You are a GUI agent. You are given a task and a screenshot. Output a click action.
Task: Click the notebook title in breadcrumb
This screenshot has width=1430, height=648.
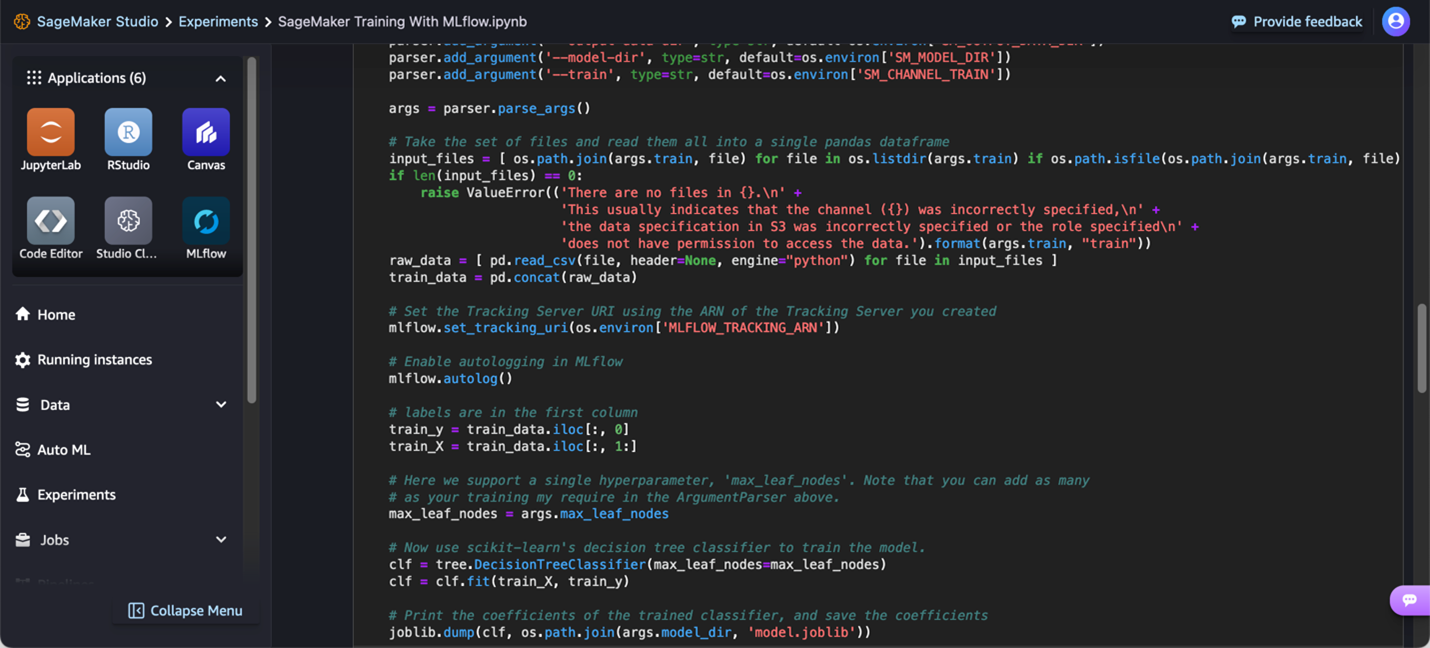tap(402, 21)
